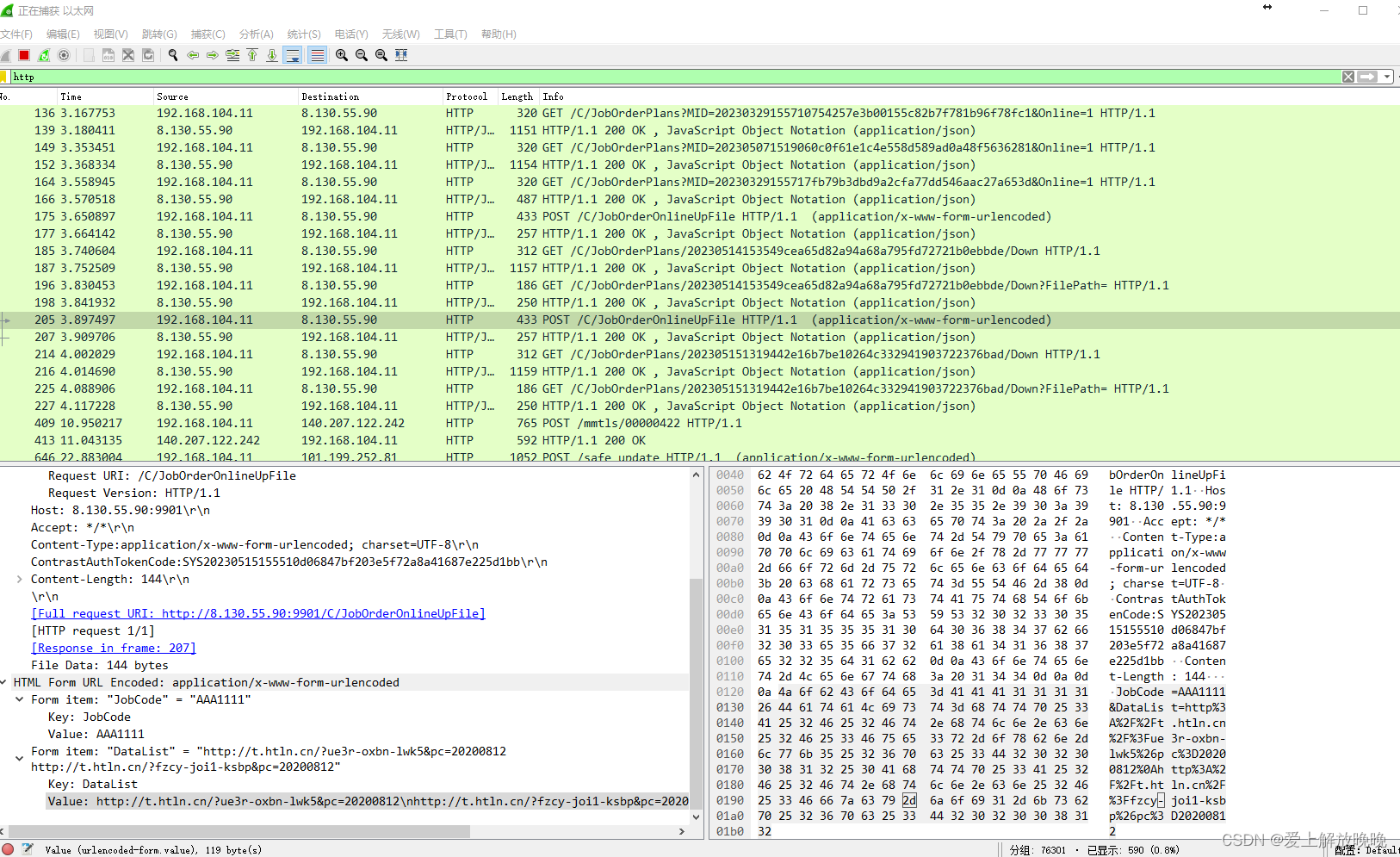Reload the capture file

pos(148,55)
